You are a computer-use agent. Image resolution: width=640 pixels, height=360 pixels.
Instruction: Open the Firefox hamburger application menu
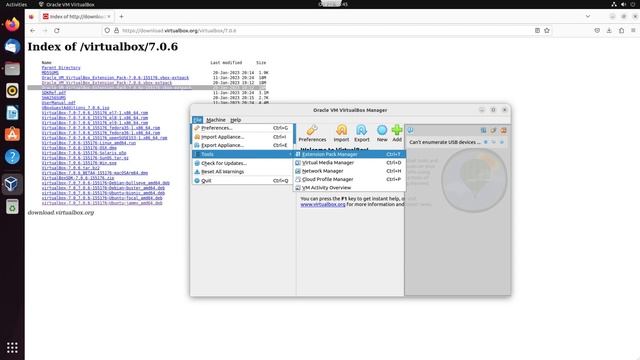pyautogui.click(x=633, y=31)
